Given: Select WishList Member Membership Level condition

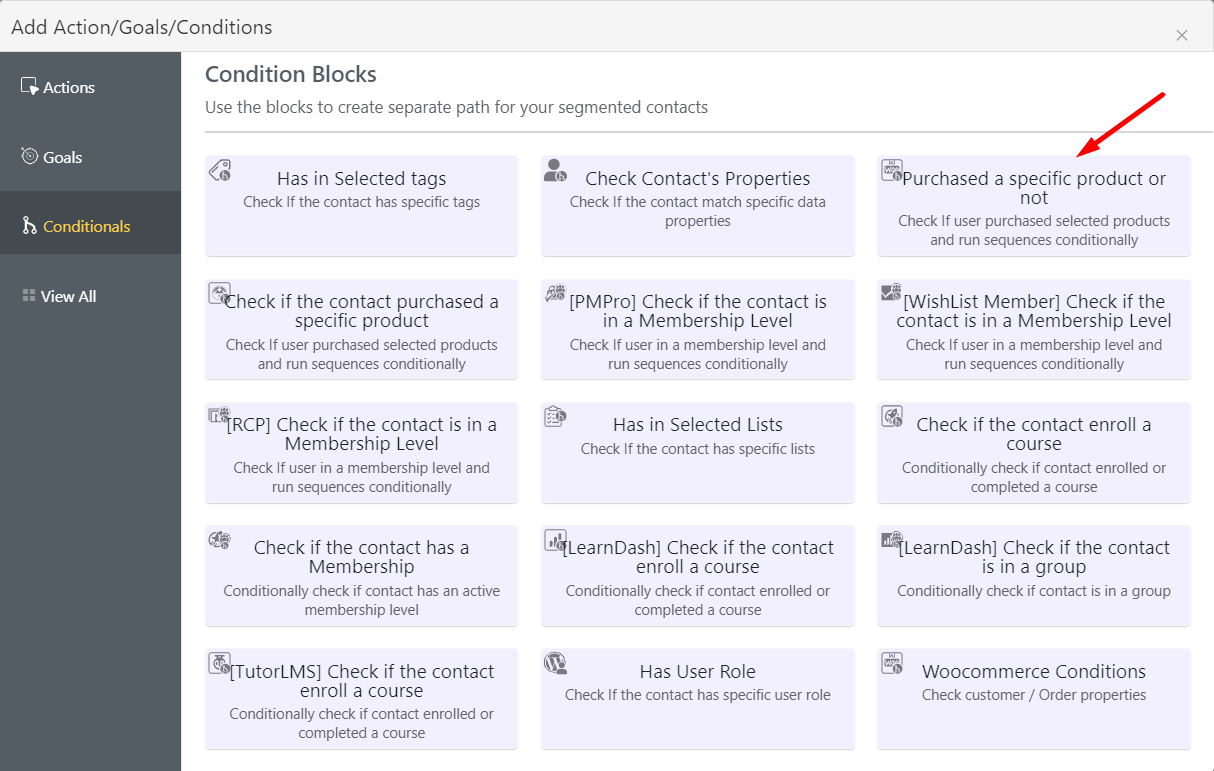Looking at the screenshot, I should [x=1034, y=329].
